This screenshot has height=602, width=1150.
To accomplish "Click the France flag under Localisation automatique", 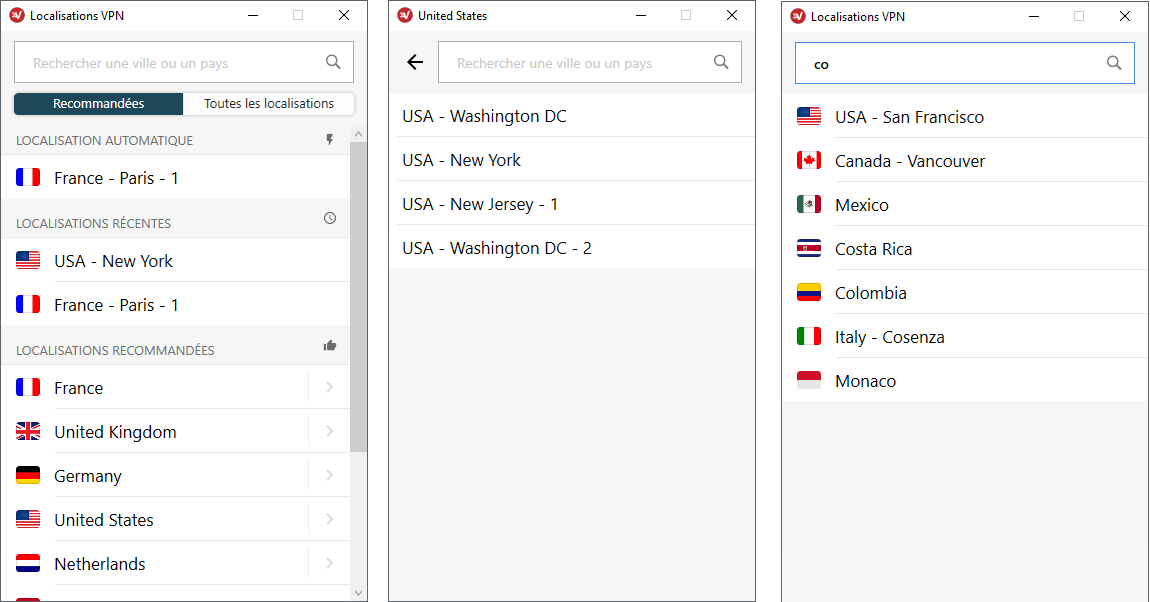I will pyautogui.click(x=28, y=177).
